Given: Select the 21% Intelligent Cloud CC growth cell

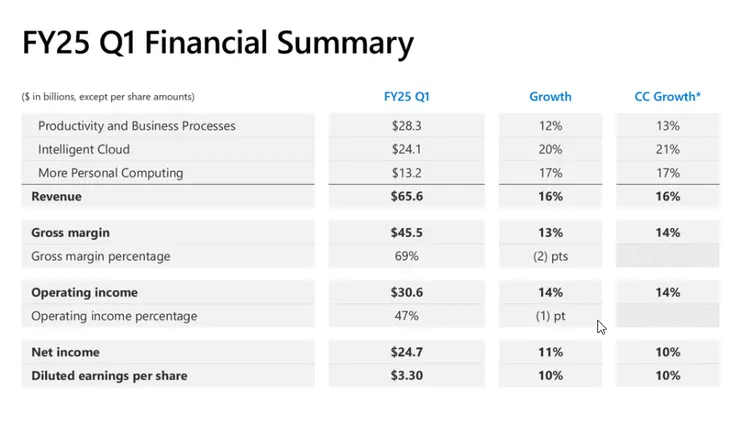Looking at the screenshot, I should pyautogui.click(x=668, y=150).
